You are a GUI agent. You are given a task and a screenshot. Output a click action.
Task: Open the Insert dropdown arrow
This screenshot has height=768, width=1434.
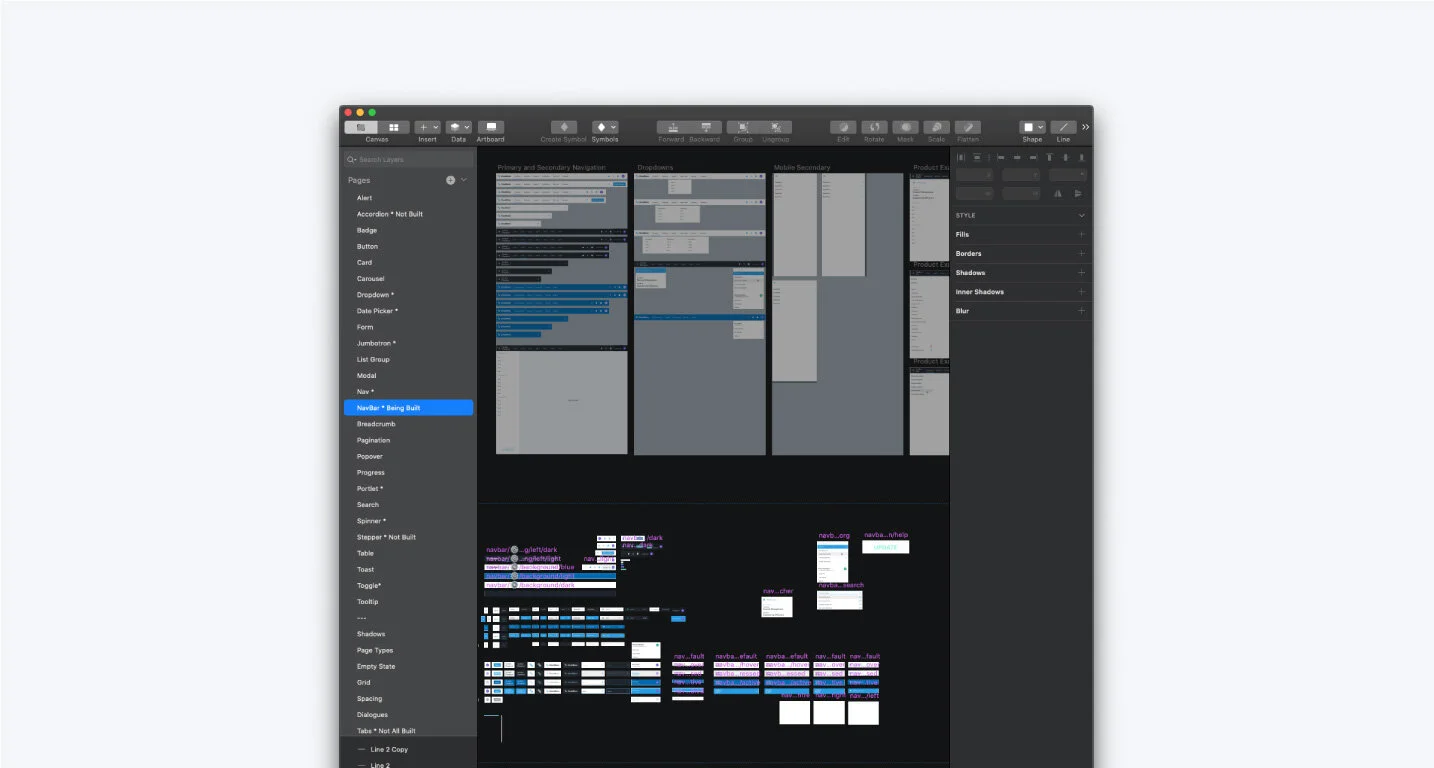tap(435, 126)
